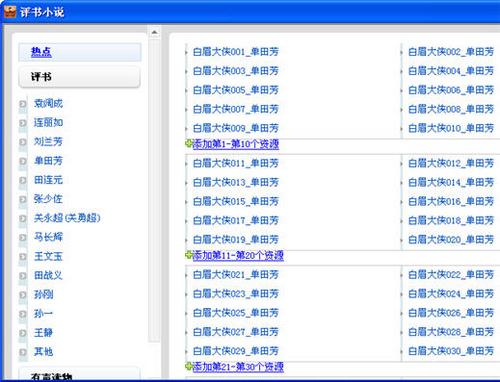This screenshot has height=382, width=500.
Task: Open episode 白眉大侠012_单田芳
Action: 451,163
